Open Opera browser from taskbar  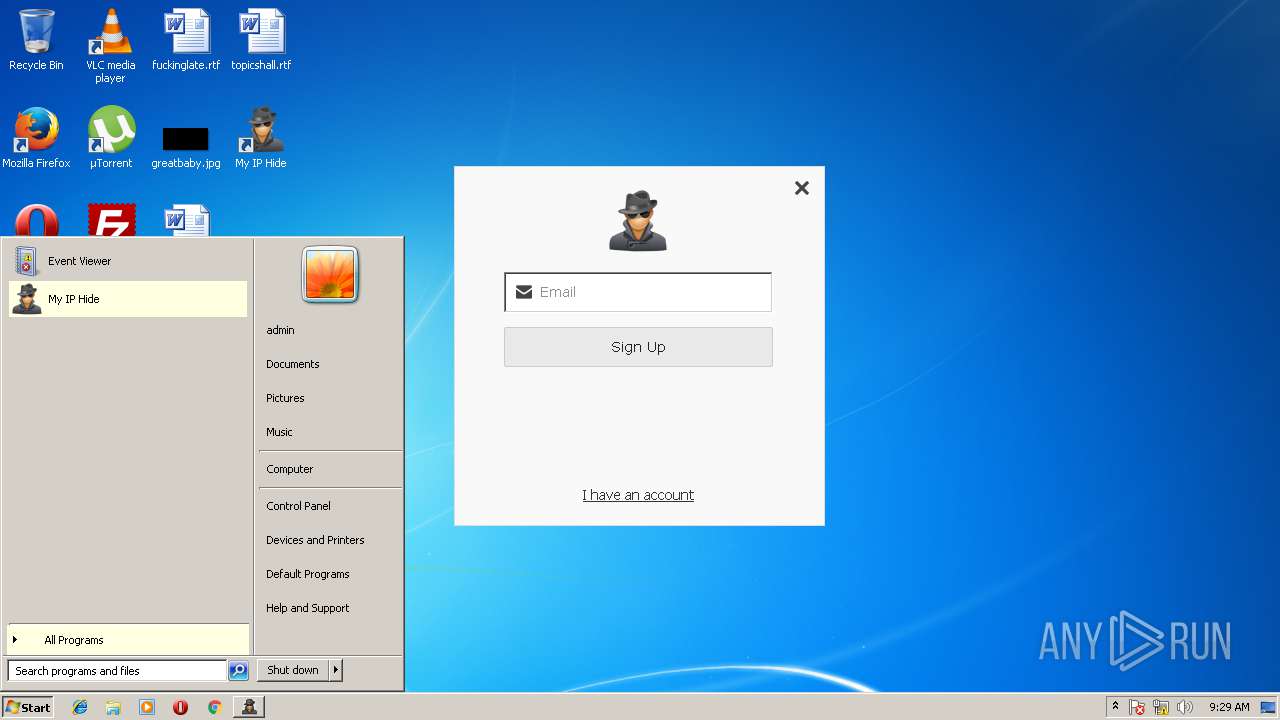tap(180, 707)
